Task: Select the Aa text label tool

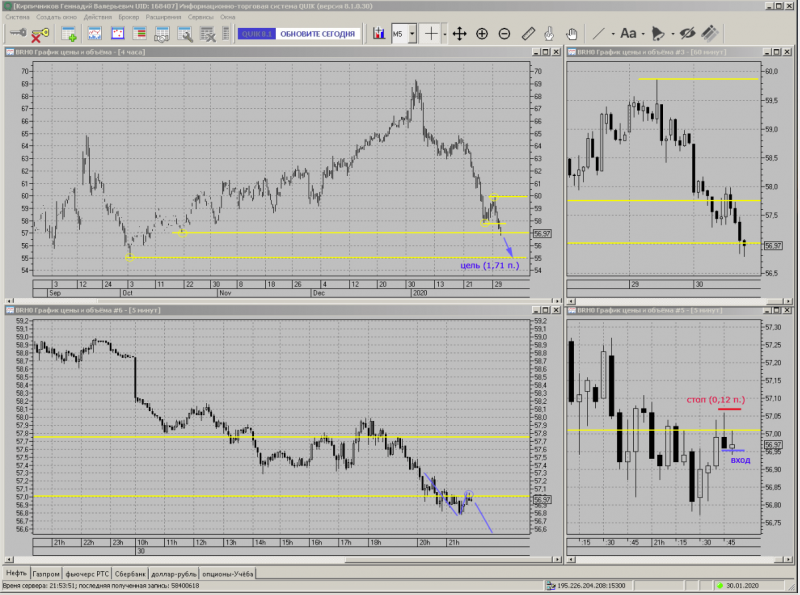Action: point(628,34)
